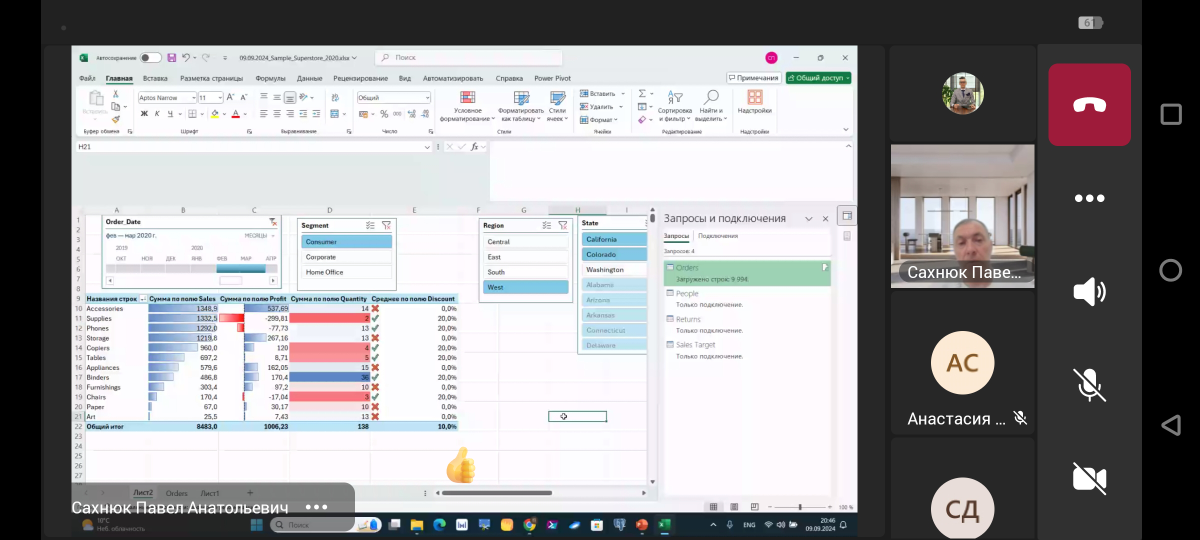Open the Aptos Narrow font dropdown
Image resolution: width=1200 pixels, height=540 pixels.
[x=192, y=98]
